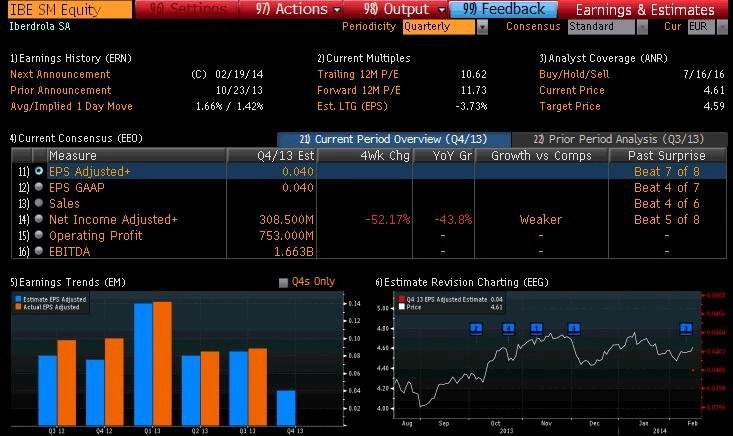Click the Prior Announcement date 10/23/13
The width and height of the screenshot is (733, 436).
tap(239, 90)
